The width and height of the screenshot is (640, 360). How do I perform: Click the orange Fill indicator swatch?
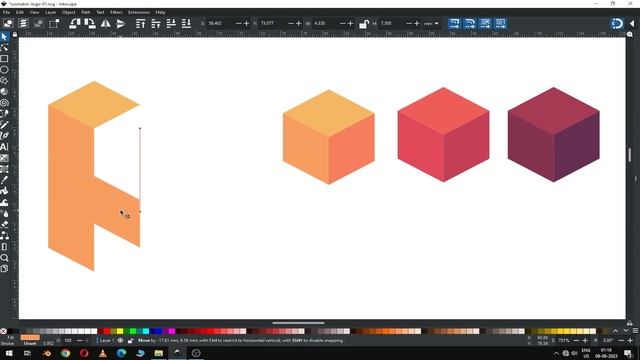point(30,338)
